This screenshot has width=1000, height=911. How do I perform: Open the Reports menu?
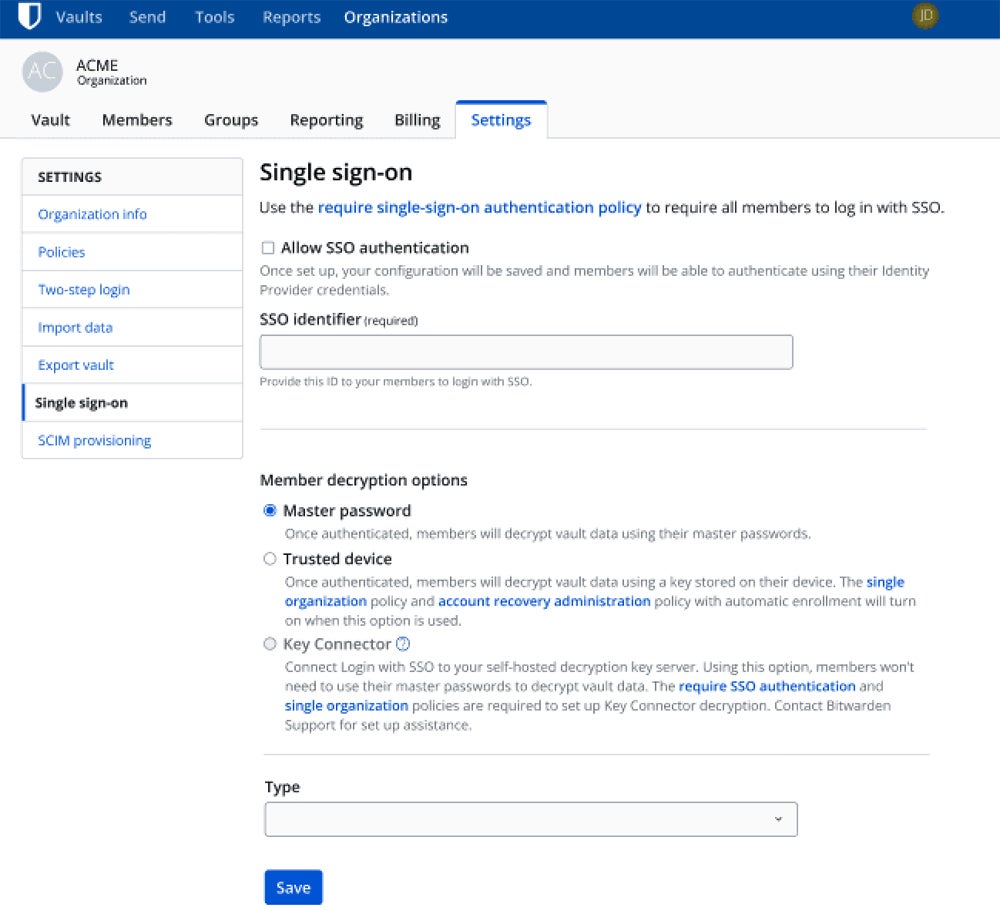pyautogui.click(x=291, y=16)
